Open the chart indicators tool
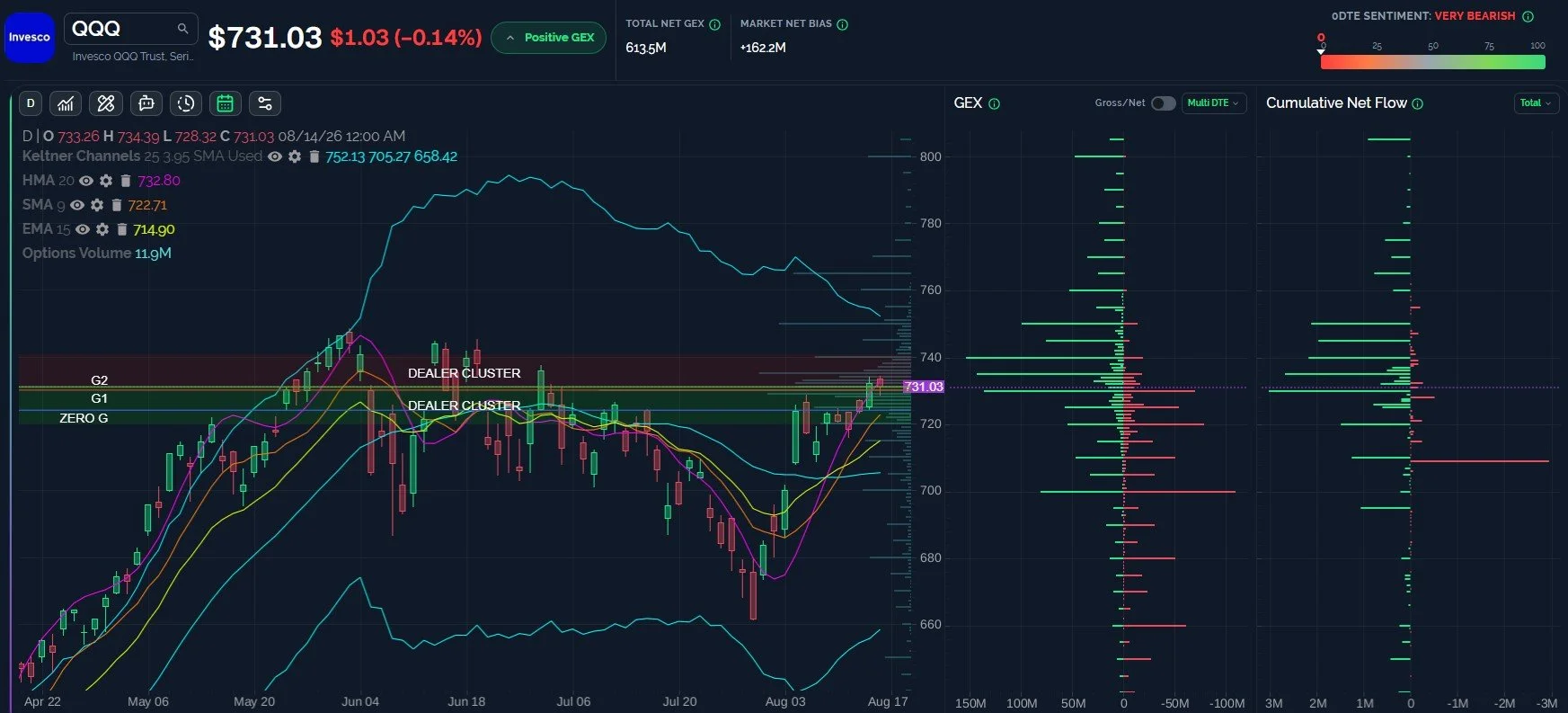1568x713 pixels. pyautogui.click(x=66, y=103)
